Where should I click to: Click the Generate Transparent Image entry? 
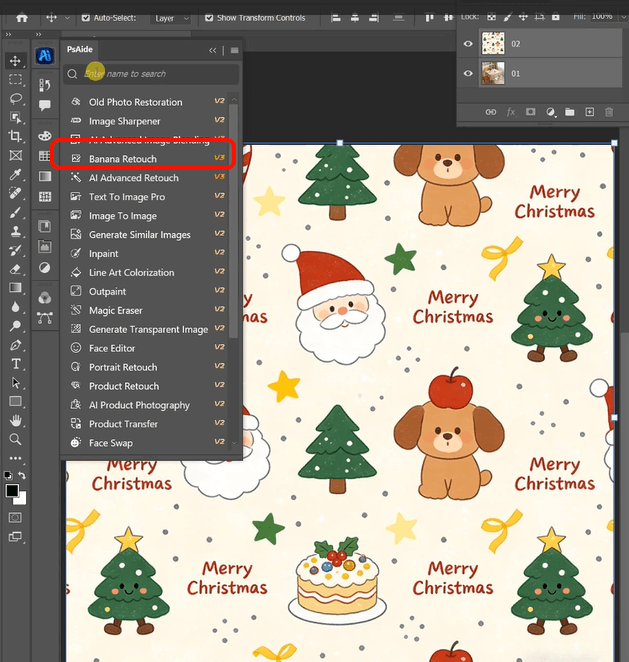[x=148, y=329]
